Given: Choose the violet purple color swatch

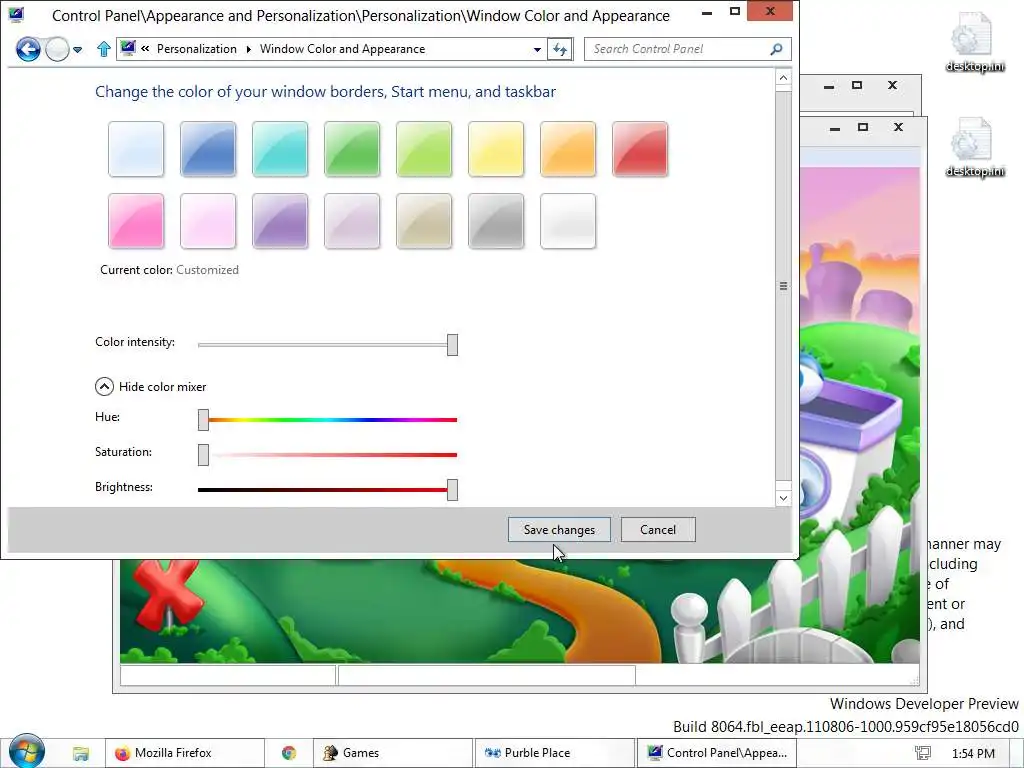Looking at the screenshot, I should tap(280, 221).
